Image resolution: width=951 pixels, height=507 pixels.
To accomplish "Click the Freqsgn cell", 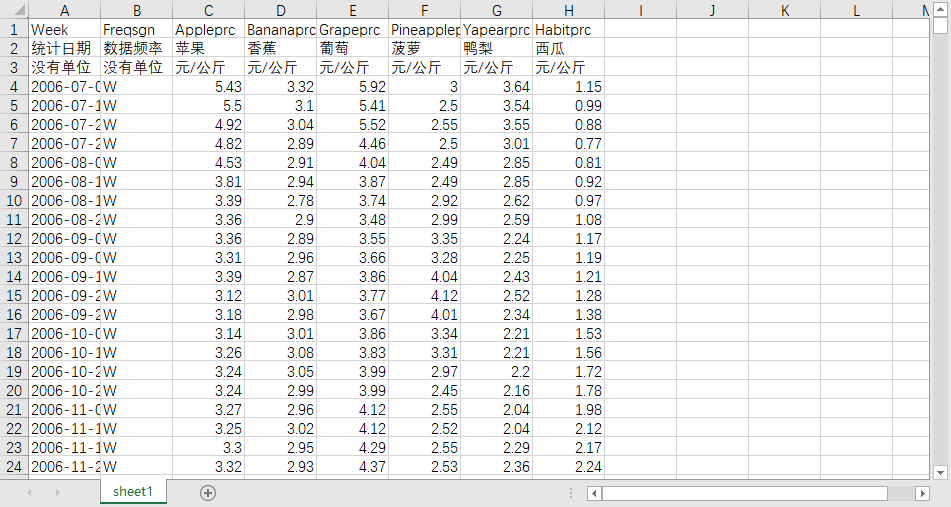I will tap(136, 29).
